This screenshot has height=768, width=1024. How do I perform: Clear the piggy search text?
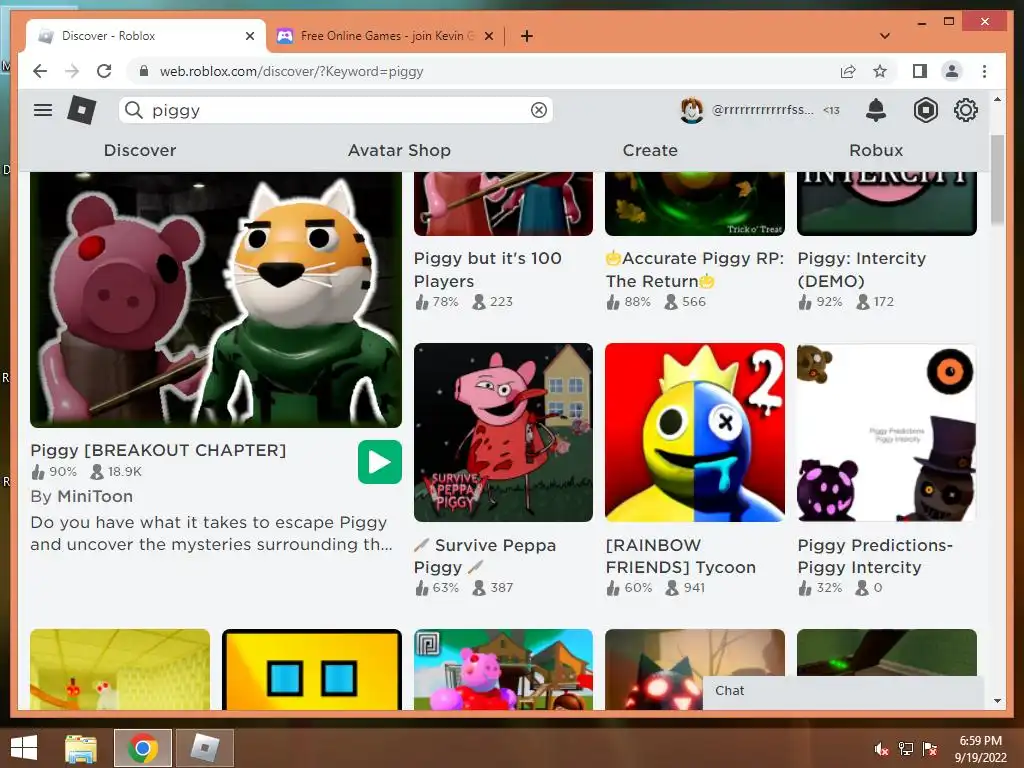[539, 110]
